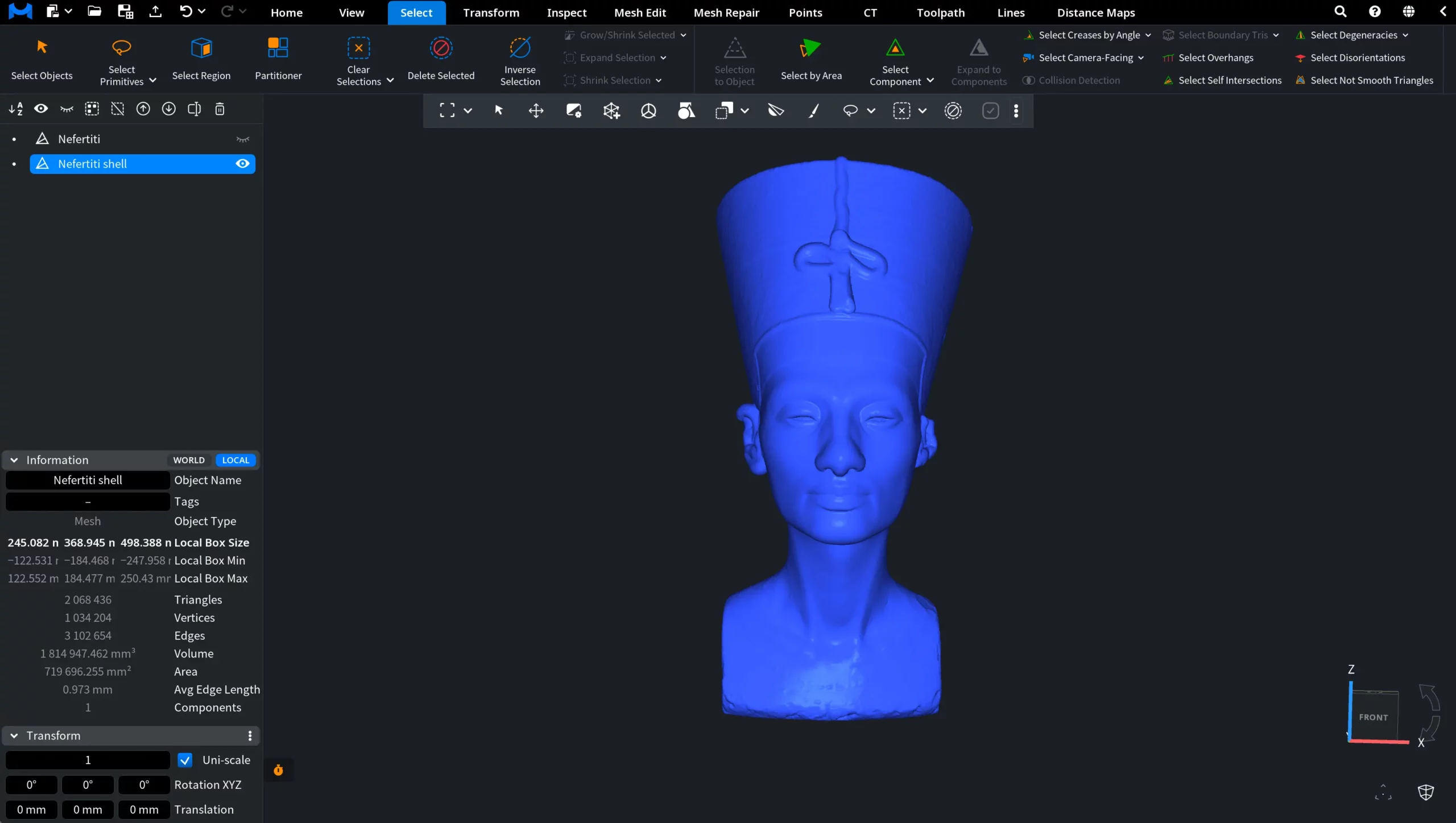Select all objects in scene list
This screenshot has width=1456, height=823.
(x=92, y=109)
